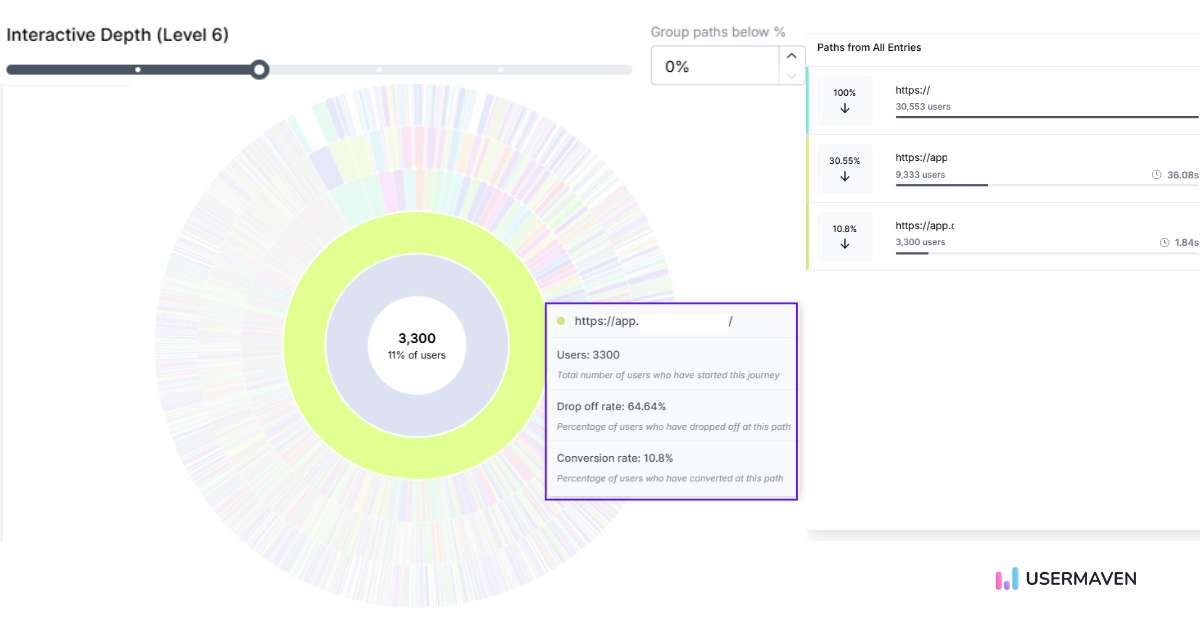The image size is (1200, 630).
Task: Click the down arrow under 100%
Action: pyautogui.click(x=845, y=109)
